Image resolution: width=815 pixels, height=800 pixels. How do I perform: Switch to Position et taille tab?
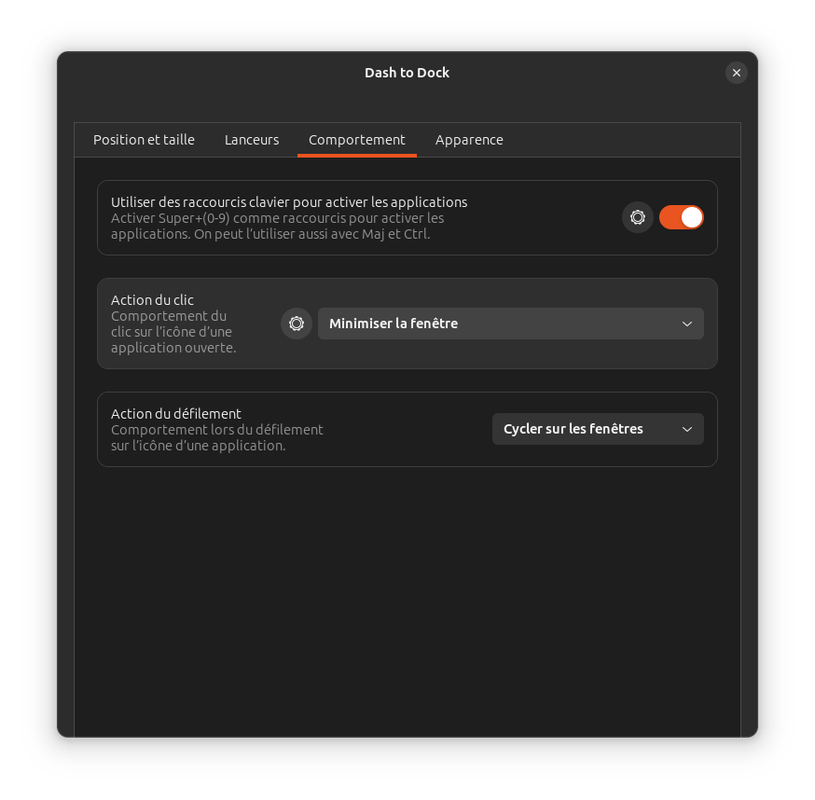click(x=144, y=140)
